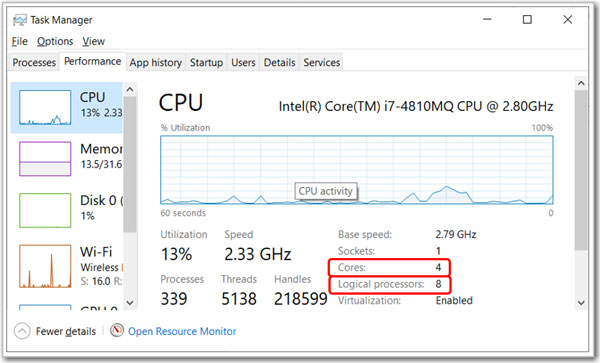
Task: Select the Wi-Fi activity graph thumbnail
Action: [x=45, y=266]
